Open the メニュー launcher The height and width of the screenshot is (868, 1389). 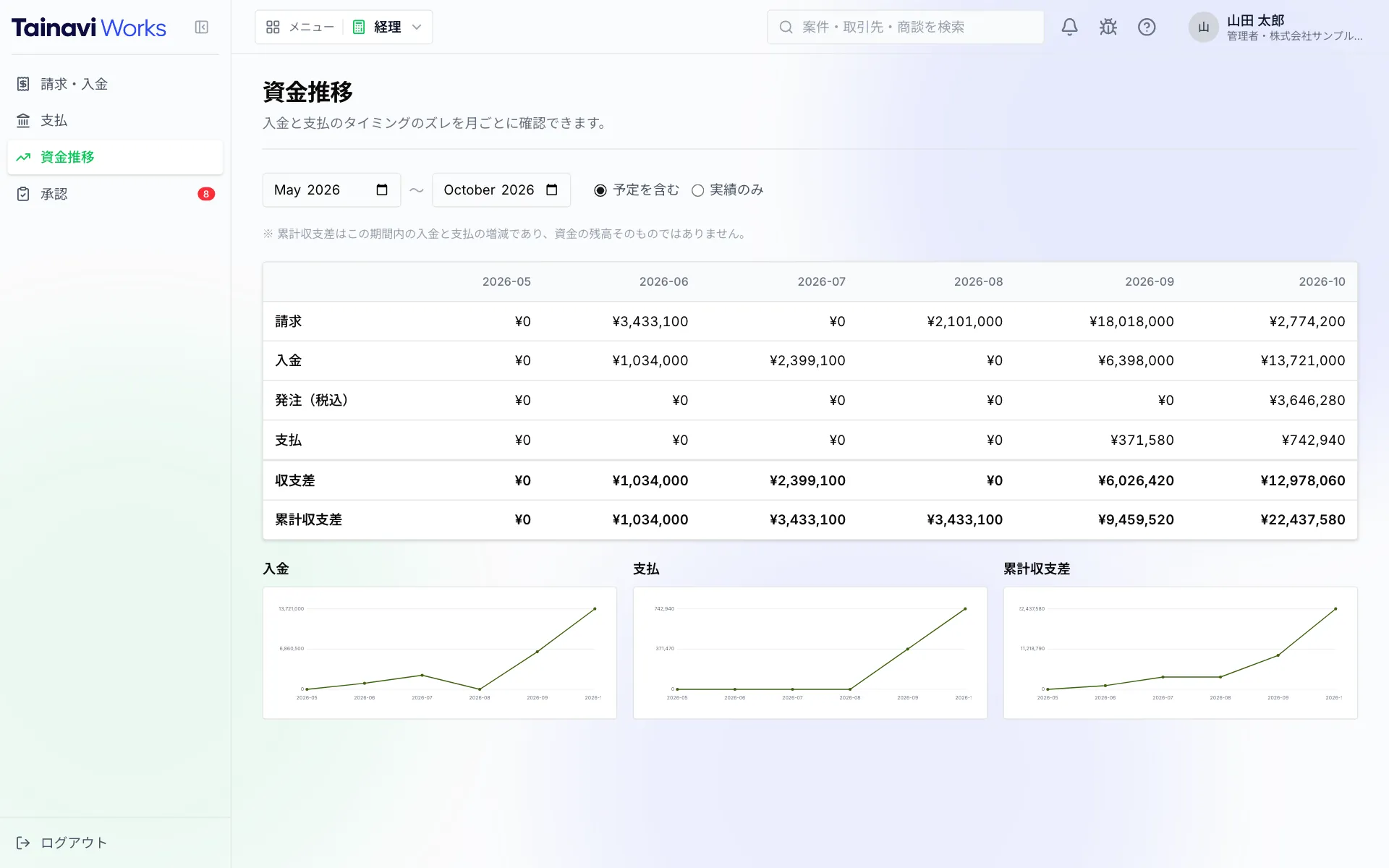tap(300, 27)
